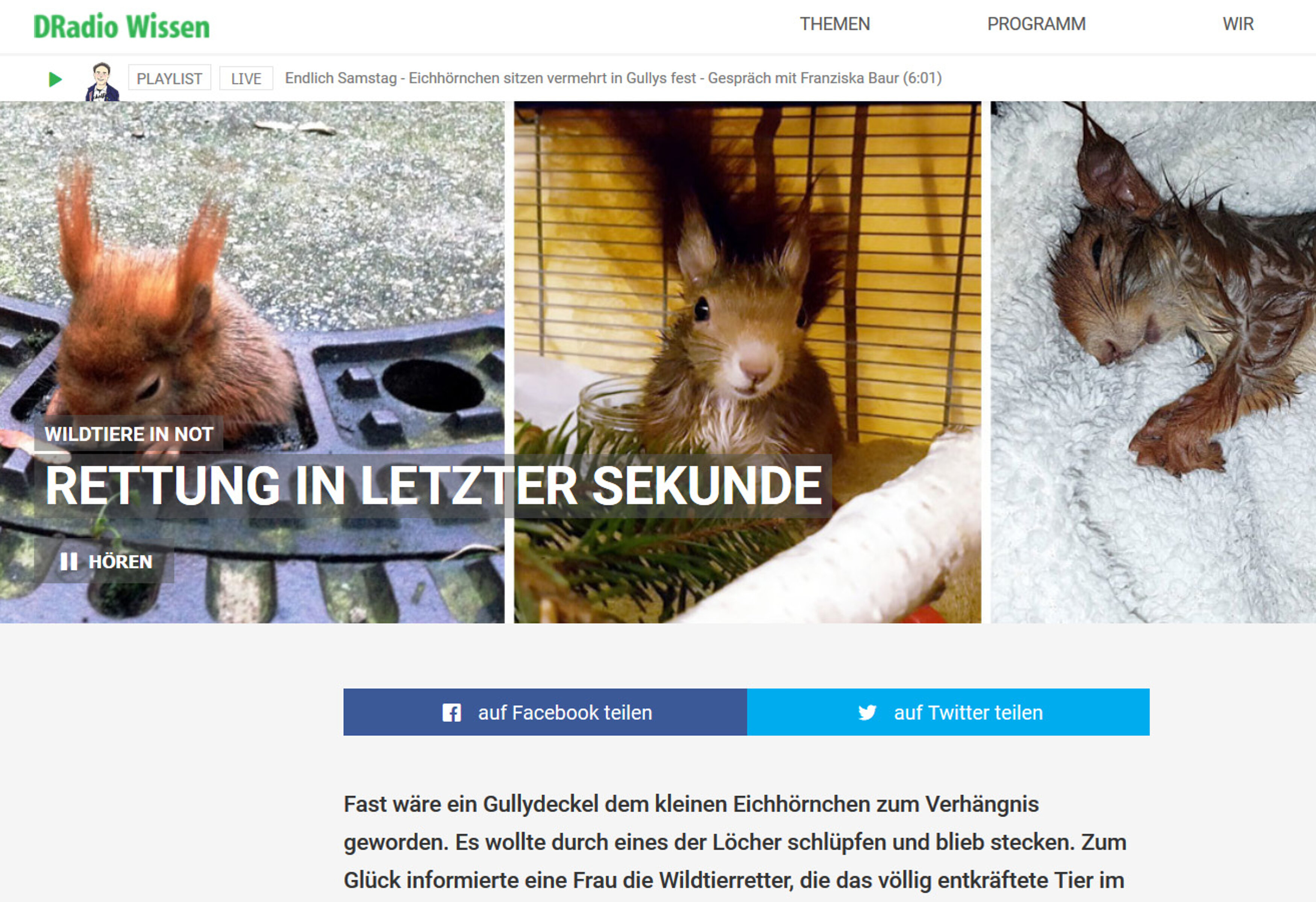
Task: Open the PLAYLIST button
Action: point(169,78)
